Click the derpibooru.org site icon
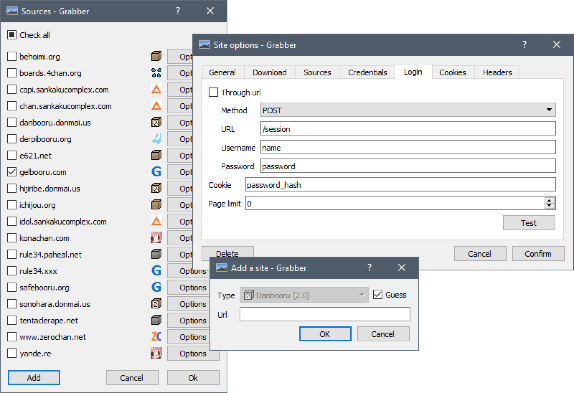Screen dimensions: 574x393 [156, 139]
